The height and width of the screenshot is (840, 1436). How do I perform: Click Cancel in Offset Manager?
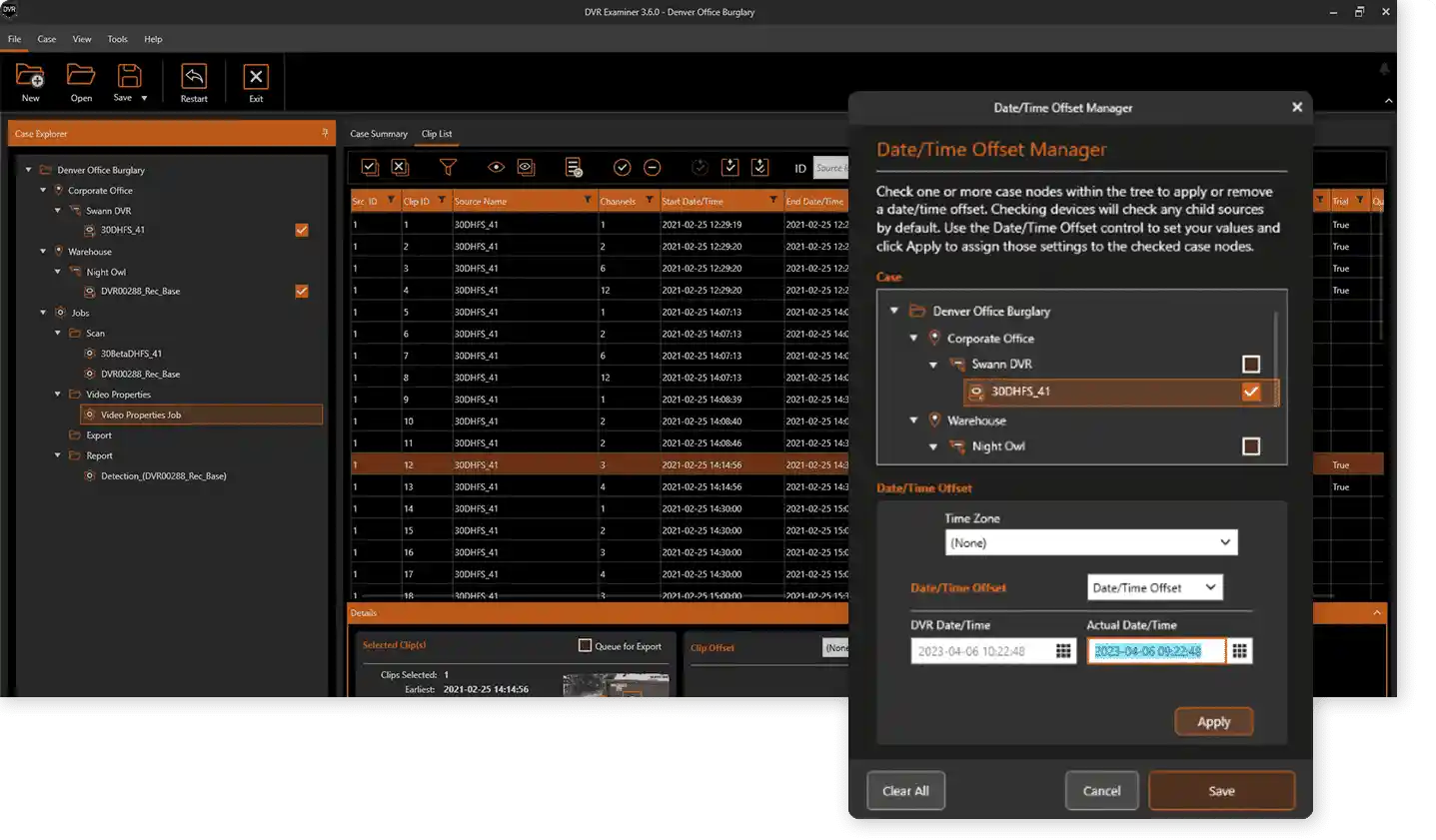(x=1101, y=790)
